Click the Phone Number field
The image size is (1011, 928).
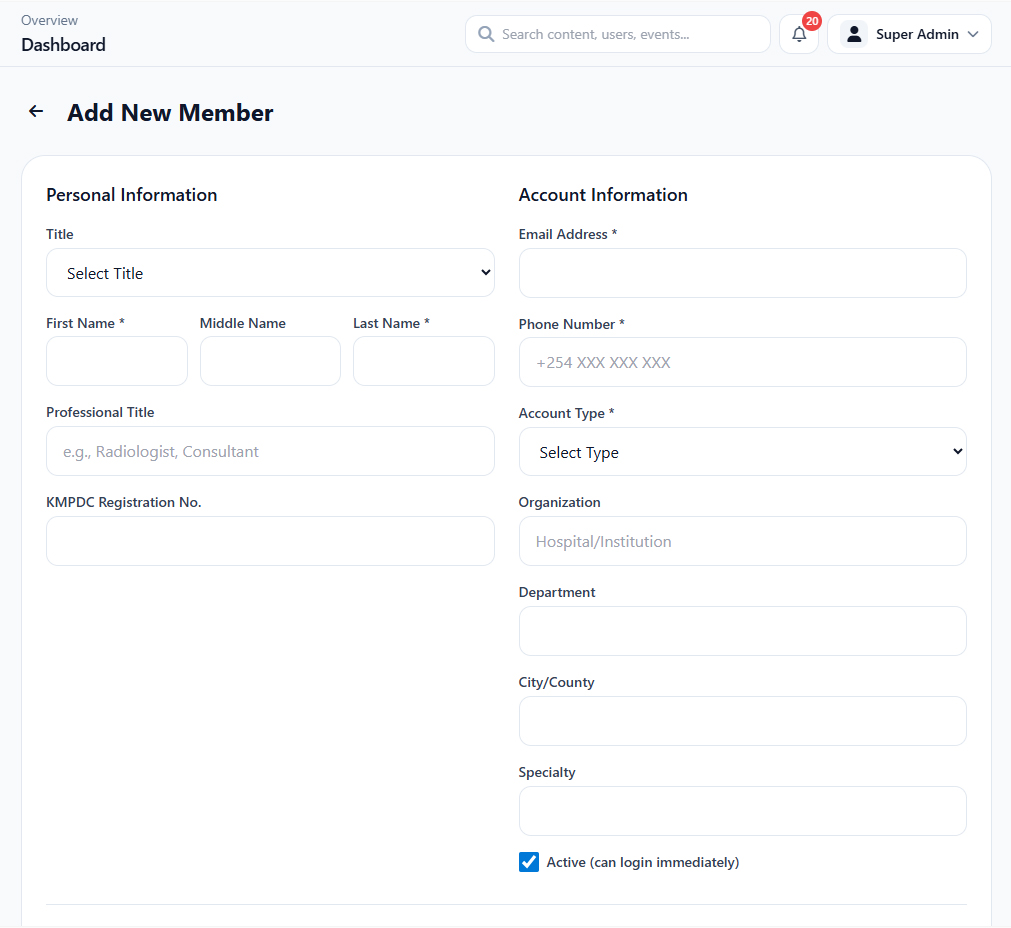pyautogui.click(x=742, y=362)
